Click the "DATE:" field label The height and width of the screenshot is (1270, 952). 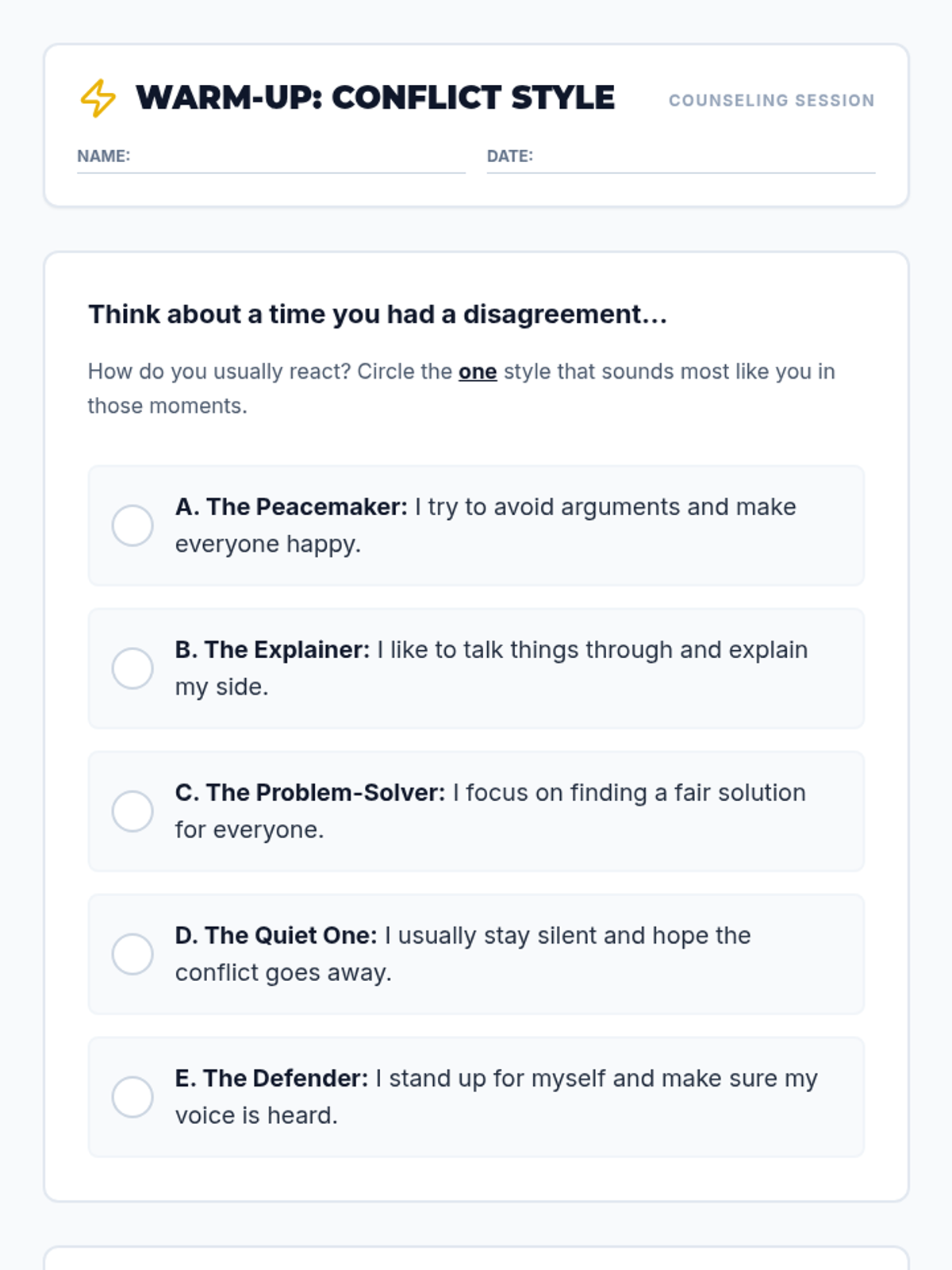pyautogui.click(x=510, y=156)
